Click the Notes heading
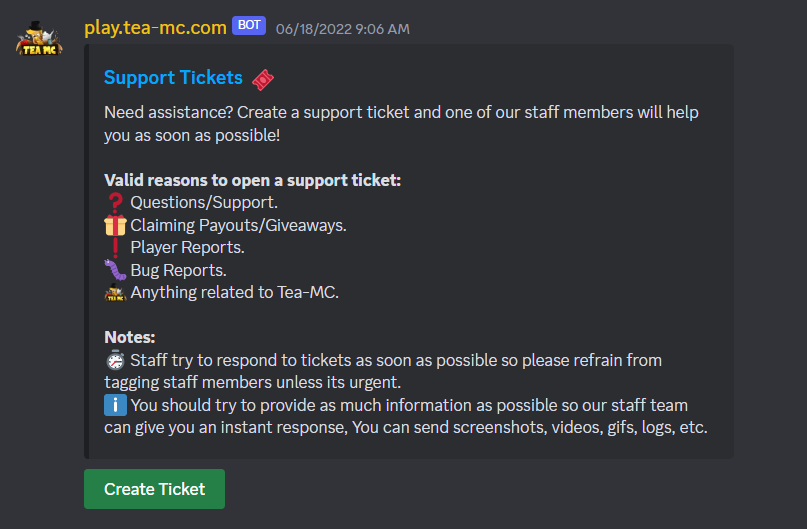 click(130, 337)
